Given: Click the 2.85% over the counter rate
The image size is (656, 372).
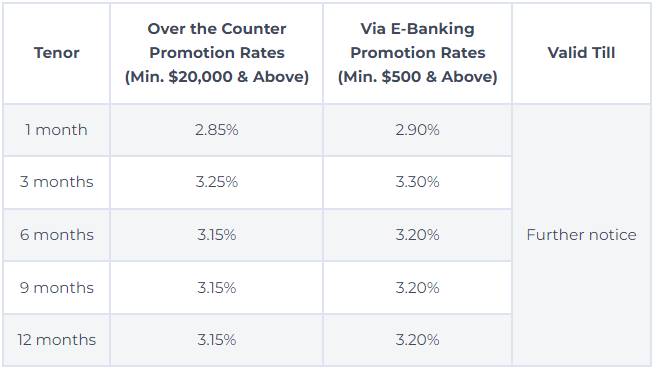Looking at the screenshot, I should coord(217,130).
